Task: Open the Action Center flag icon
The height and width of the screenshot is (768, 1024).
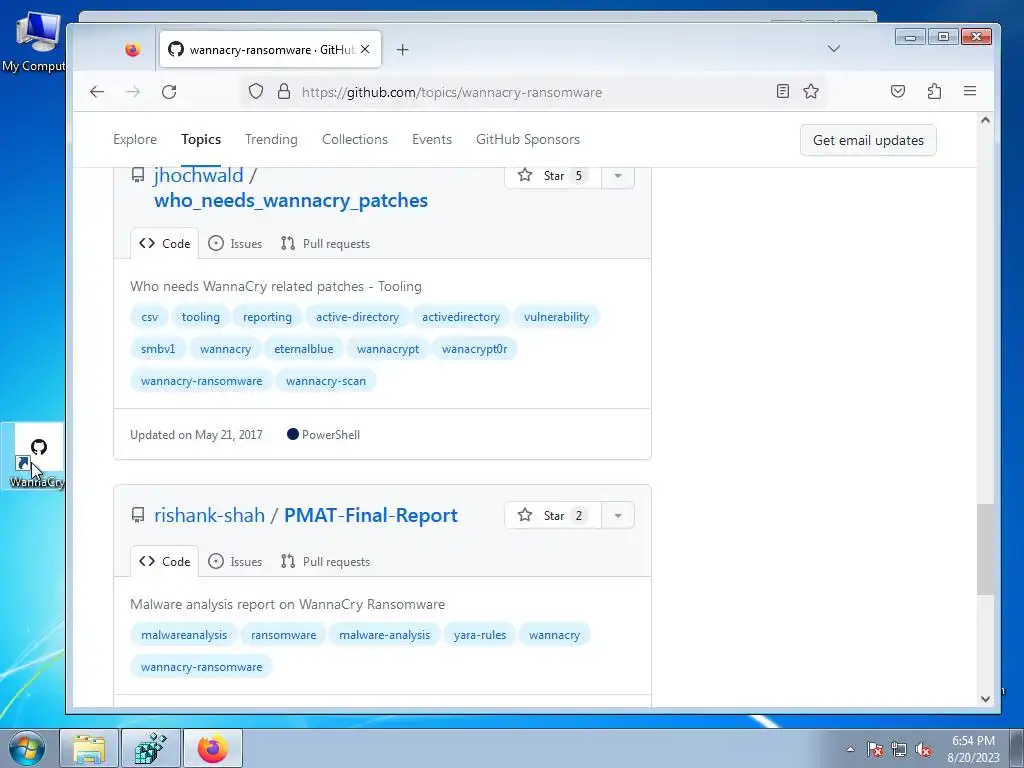Action: pyautogui.click(x=875, y=749)
